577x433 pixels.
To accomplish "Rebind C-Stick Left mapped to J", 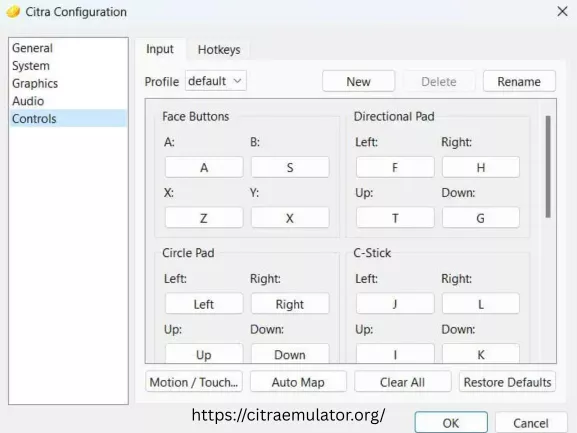I will click(x=395, y=304).
